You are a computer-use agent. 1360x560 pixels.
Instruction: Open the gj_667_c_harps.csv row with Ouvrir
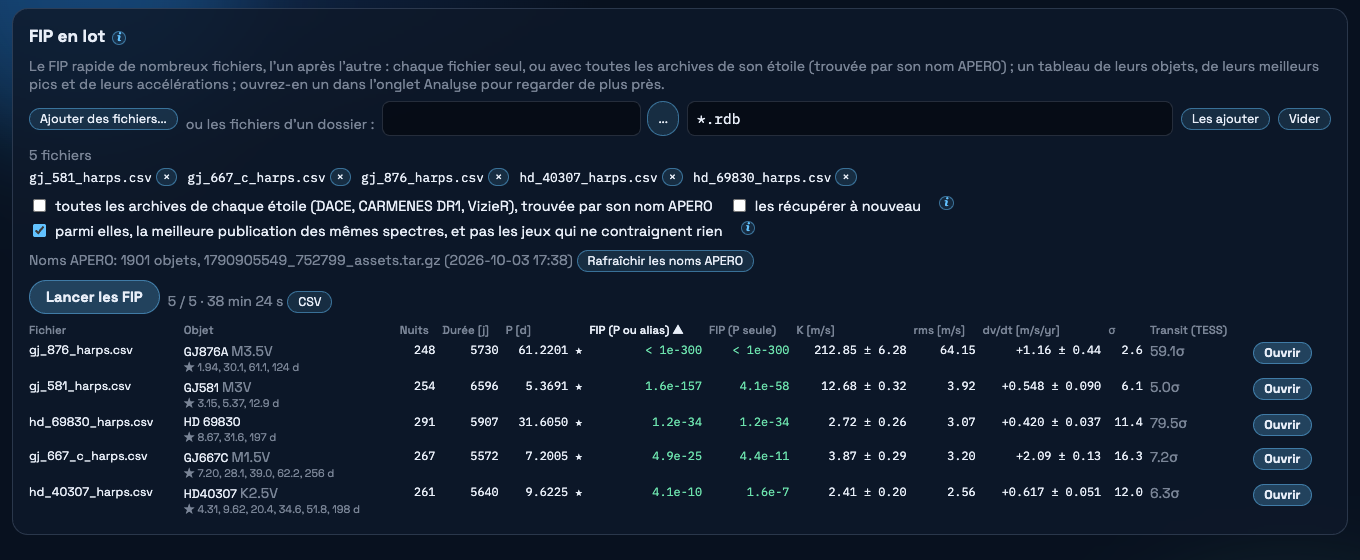pyautogui.click(x=1282, y=459)
